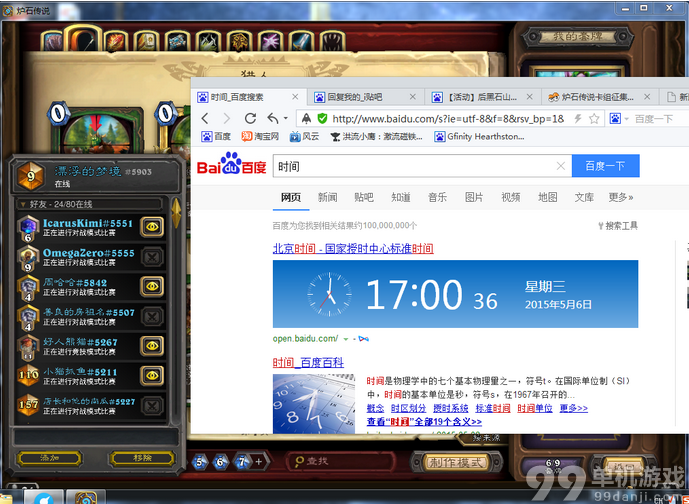
Task: Reload the Baidu page
Action: (x=250, y=118)
